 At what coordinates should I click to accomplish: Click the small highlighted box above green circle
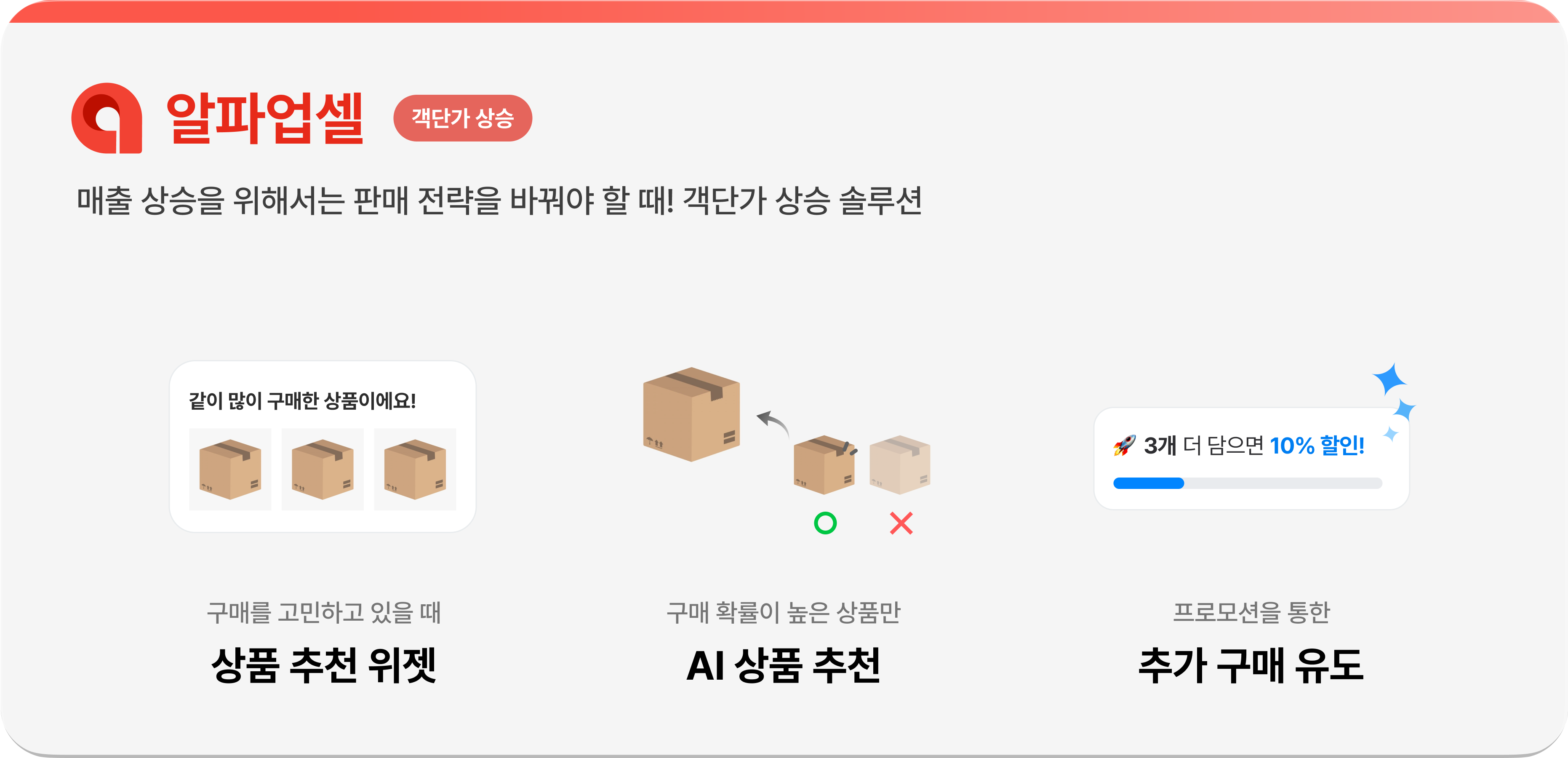825,464
